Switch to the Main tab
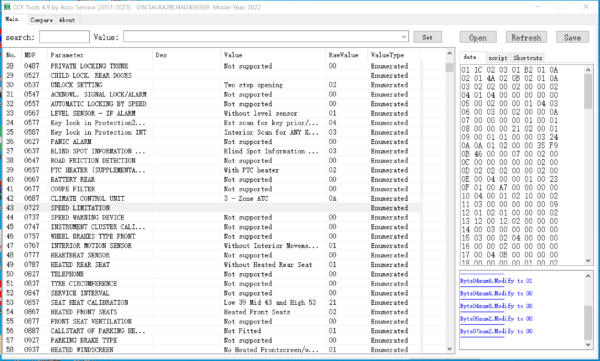 pos(12,19)
